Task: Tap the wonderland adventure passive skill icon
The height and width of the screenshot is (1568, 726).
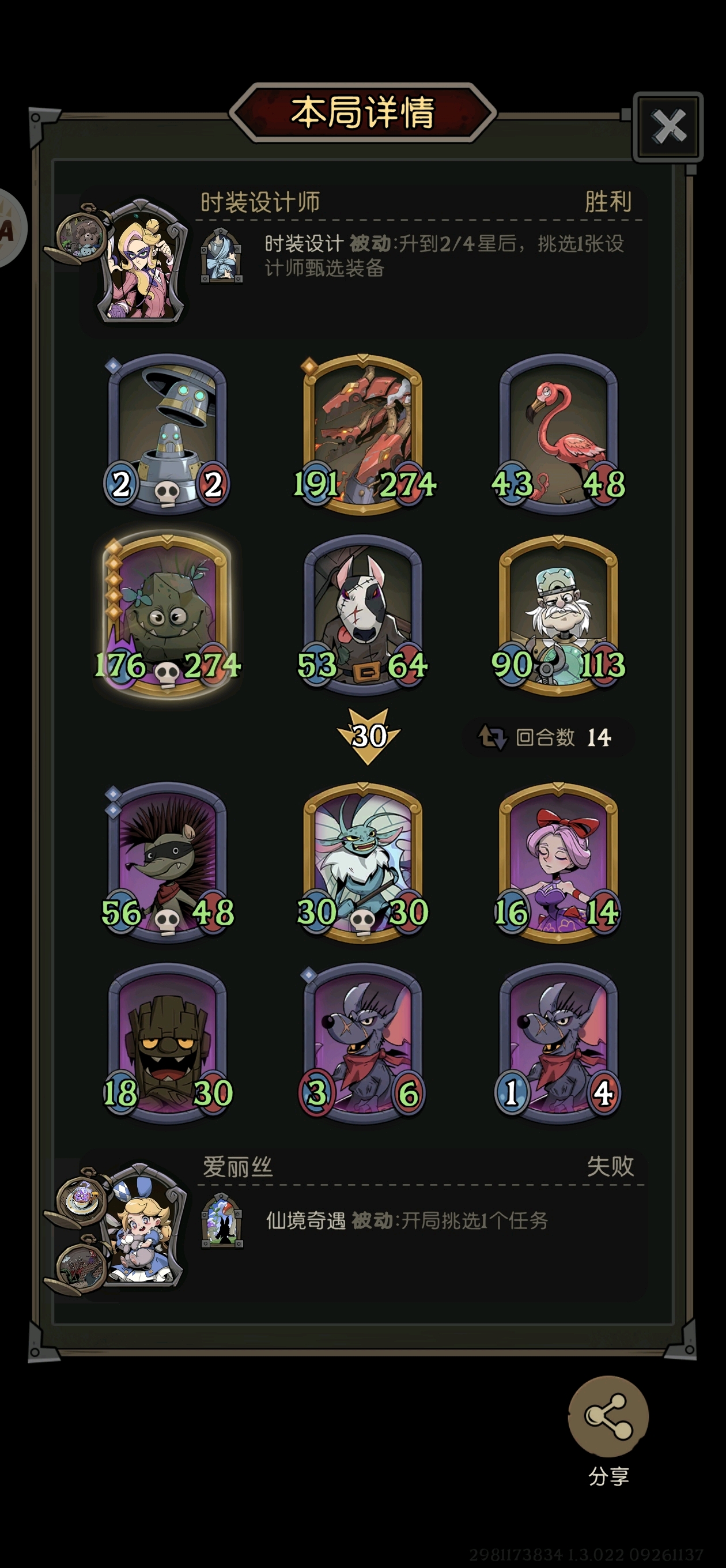Action: pyautogui.click(x=221, y=1221)
